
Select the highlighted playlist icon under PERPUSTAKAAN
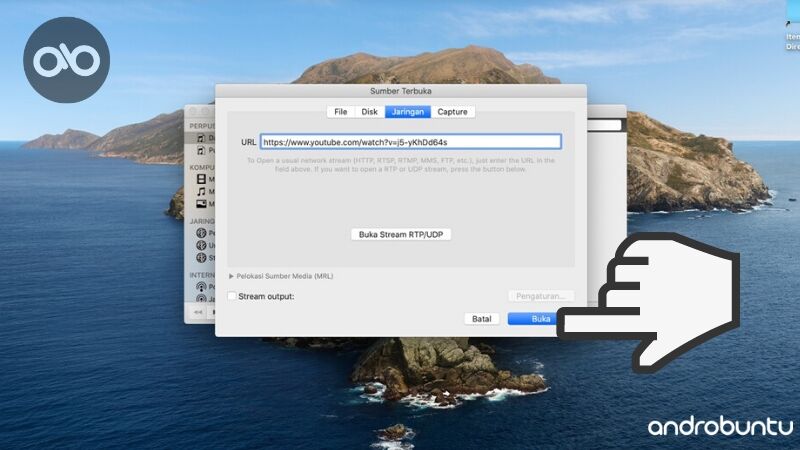201,138
